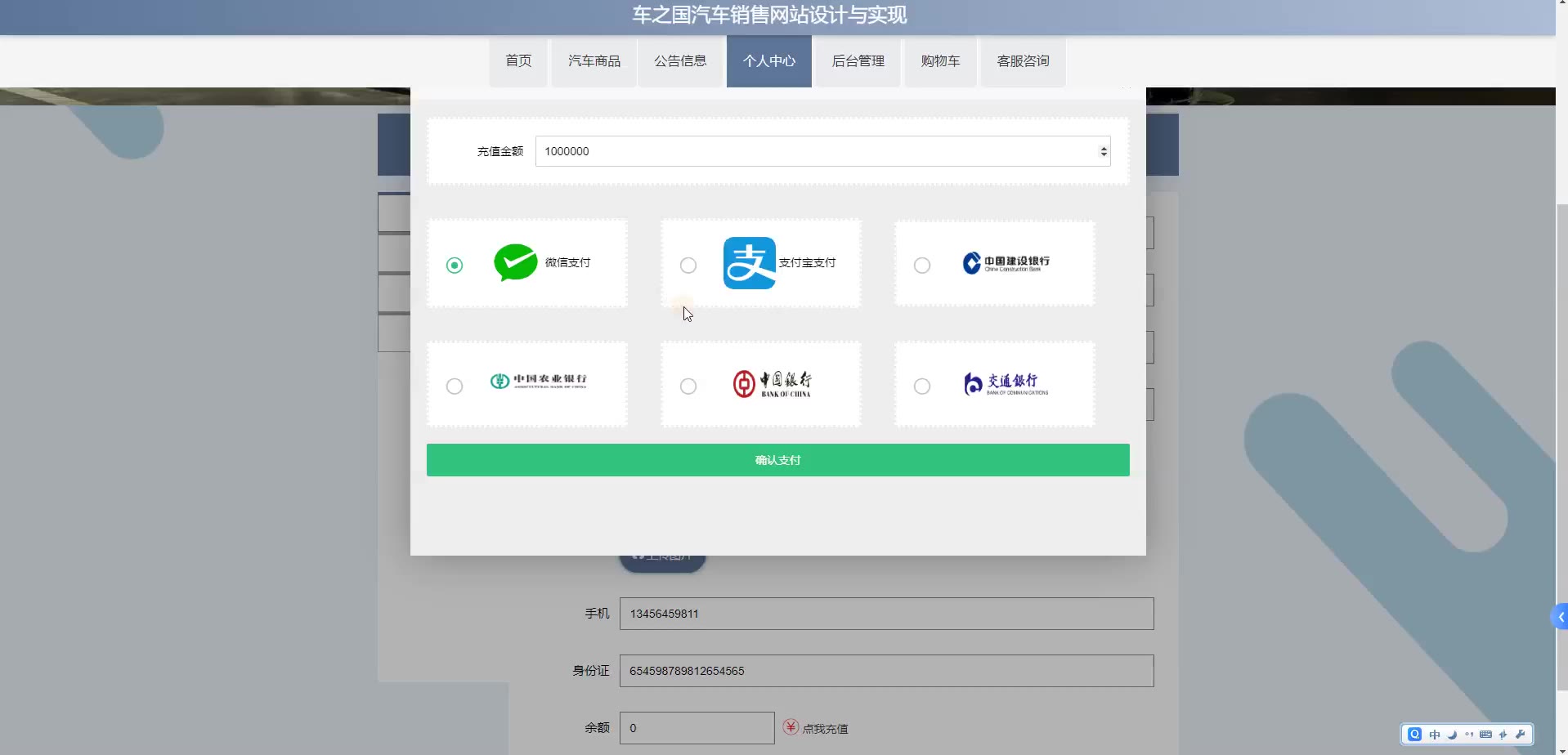Viewport: 1568px width, 755px height.
Task: Click the blue side-panel expand arrow
Action: [x=1560, y=617]
